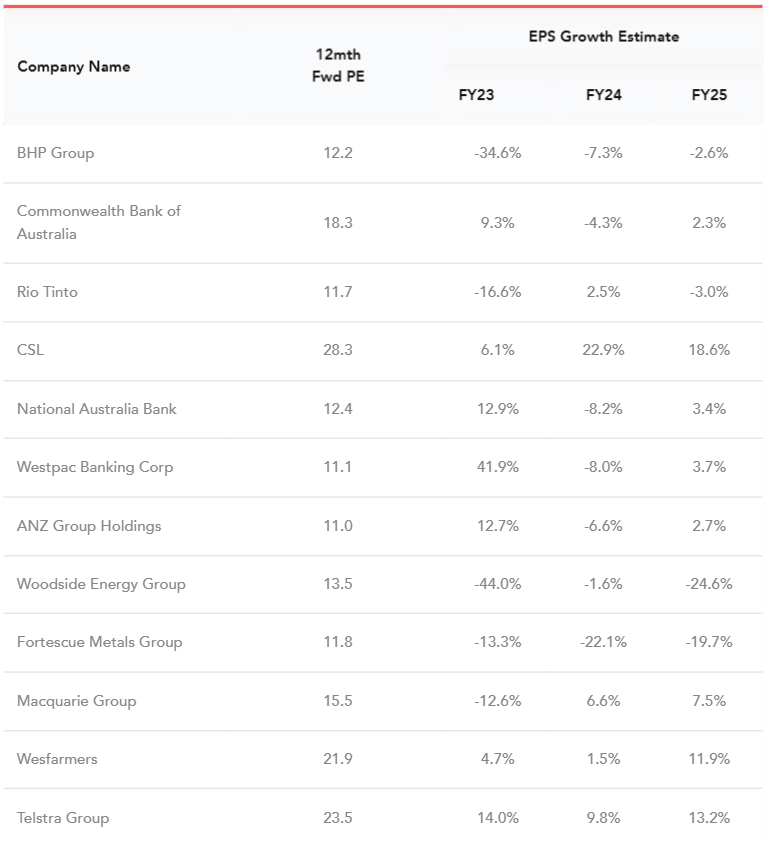
Task: Click ANZ Group Holdings name
Action: click(x=89, y=526)
